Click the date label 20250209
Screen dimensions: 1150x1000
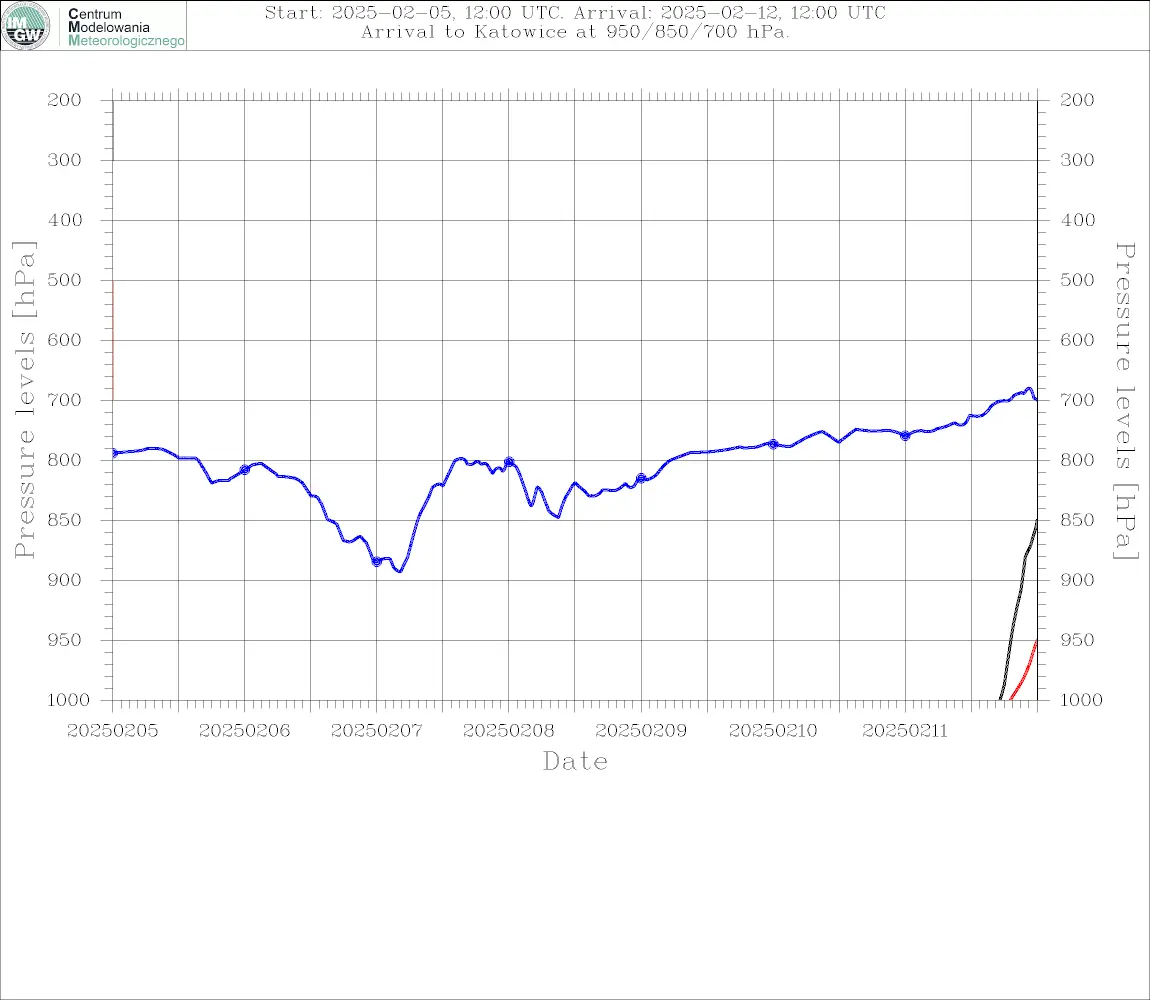(x=641, y=731)
